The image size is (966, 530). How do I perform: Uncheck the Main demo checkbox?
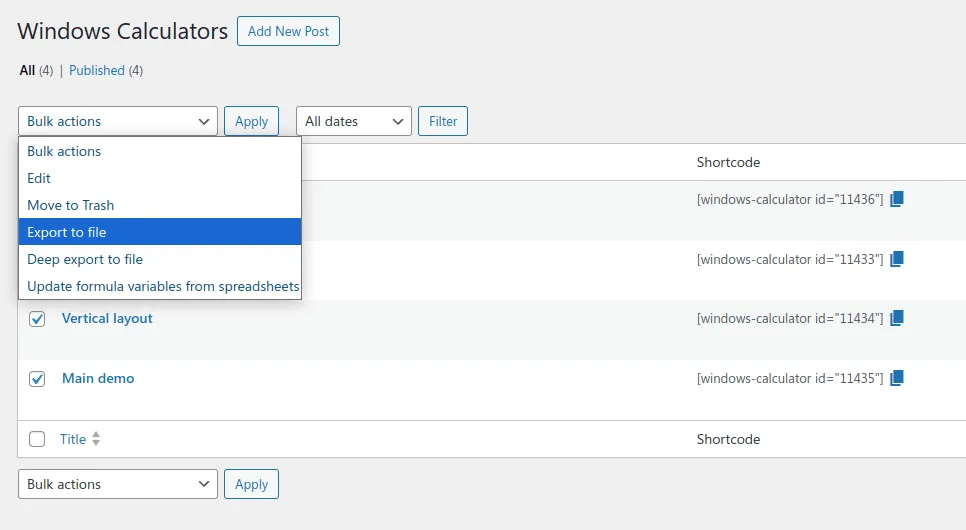(x=37, y=378)
